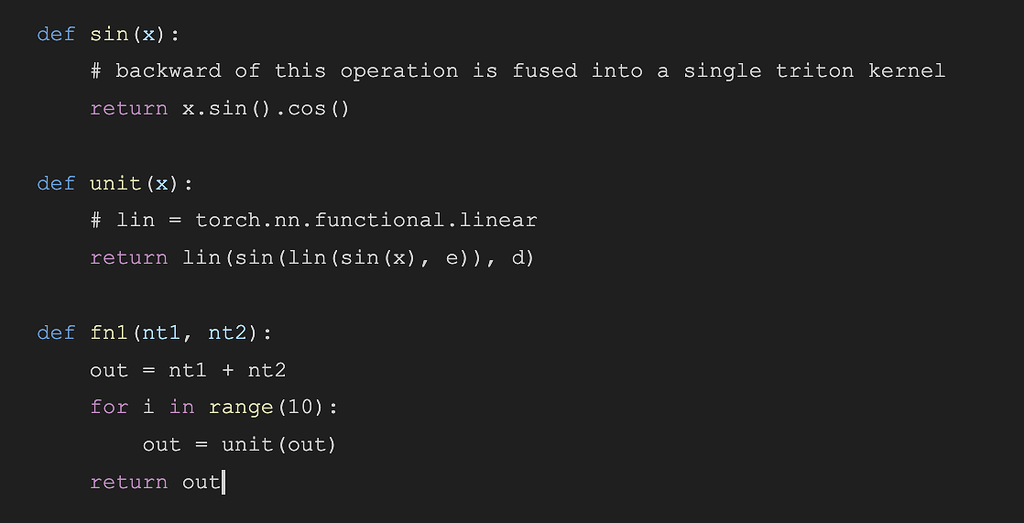Viewport: 1024px width, 523px height.
Task: Click the out = nt1 + nt2 line
Action: click(x=188, y=370)
